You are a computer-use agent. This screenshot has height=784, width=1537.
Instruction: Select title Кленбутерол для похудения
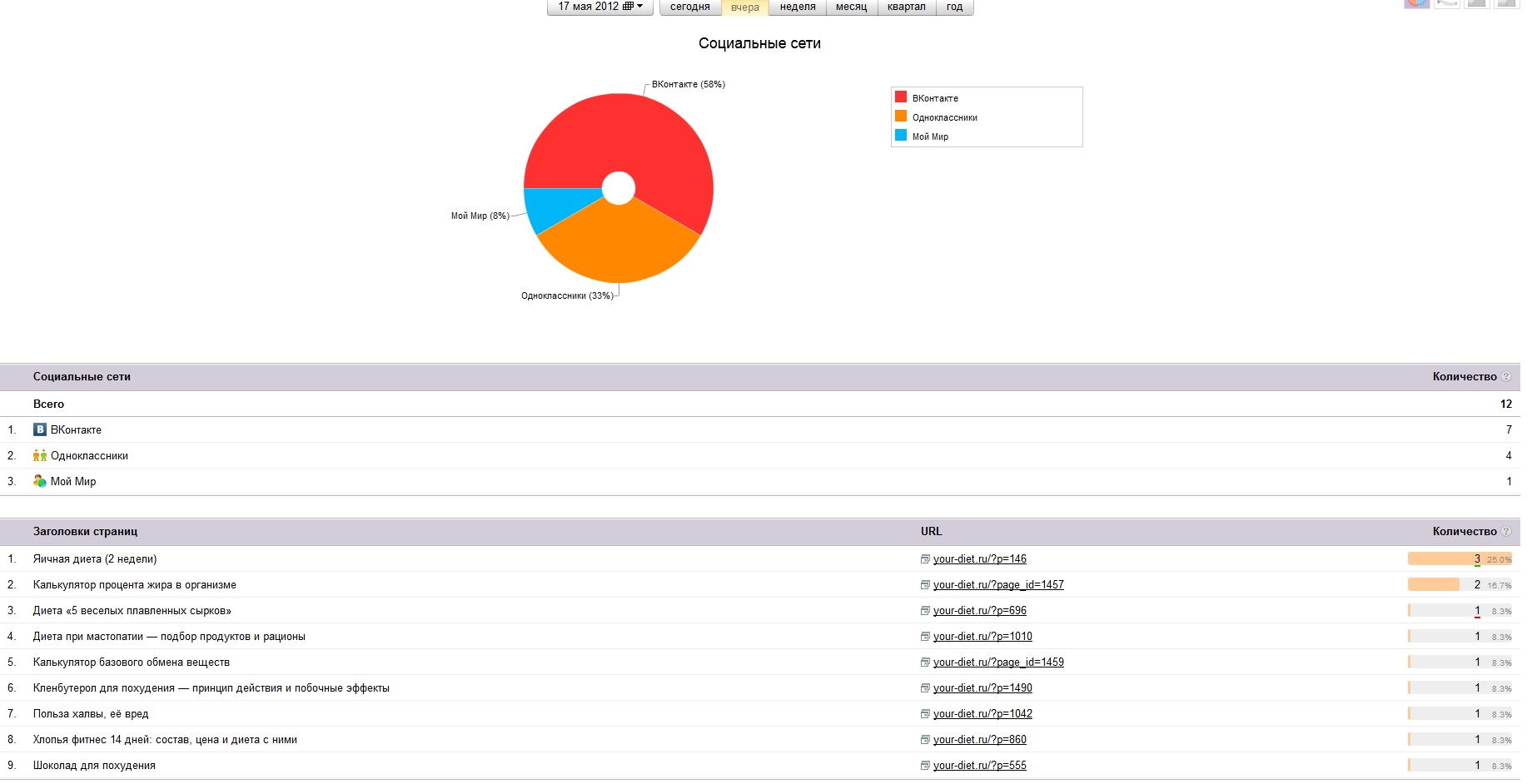click(x=211, y=688)
